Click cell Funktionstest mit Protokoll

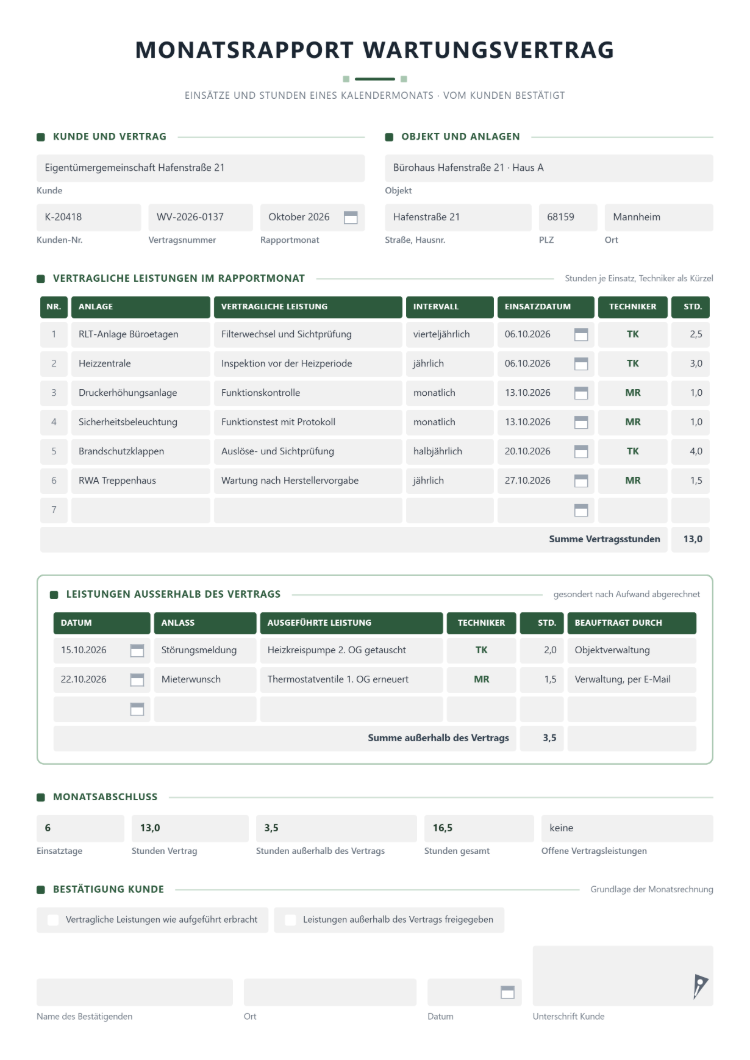[x=308, y=422]
